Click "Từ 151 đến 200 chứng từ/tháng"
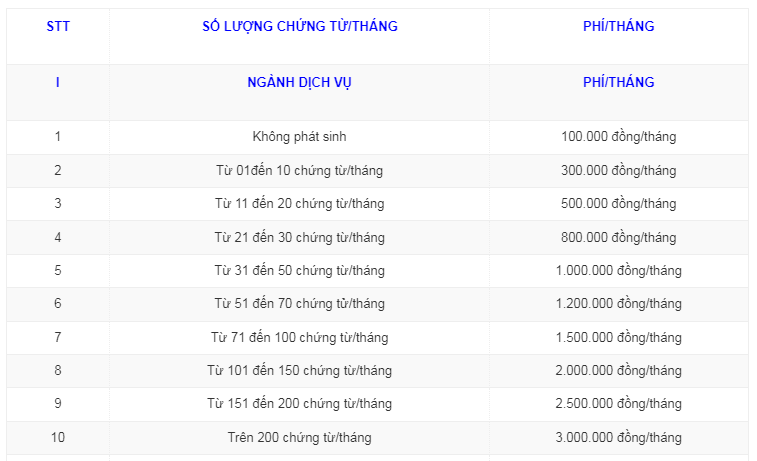The height and width of the screenshot is (461, 757). click(x=299, y=404)
